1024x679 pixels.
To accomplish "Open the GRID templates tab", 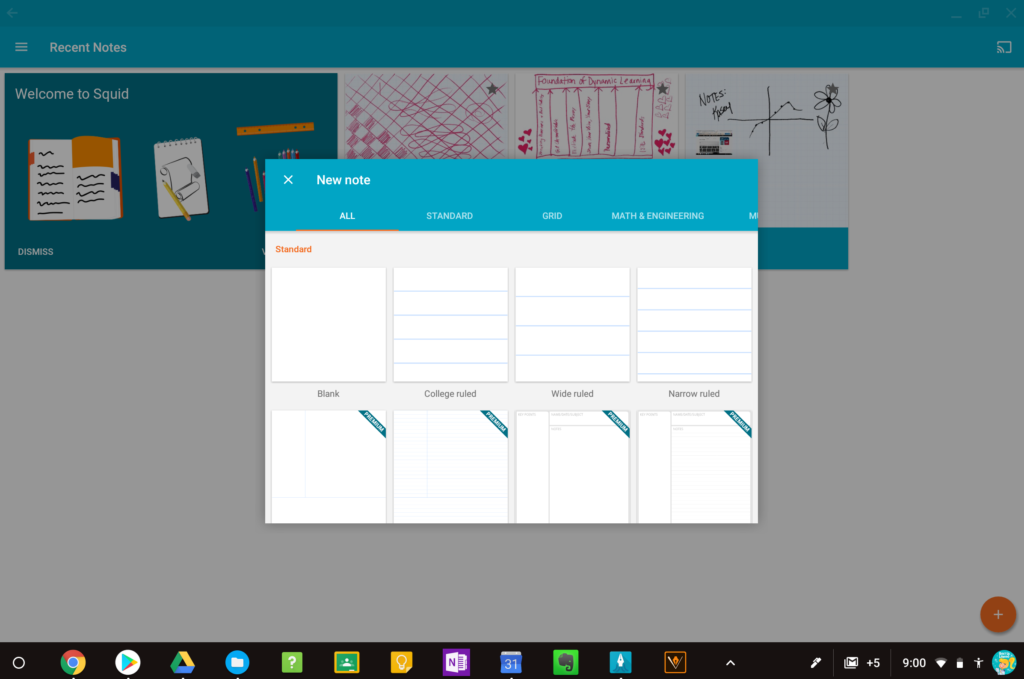I will click(x=552, y=215).
